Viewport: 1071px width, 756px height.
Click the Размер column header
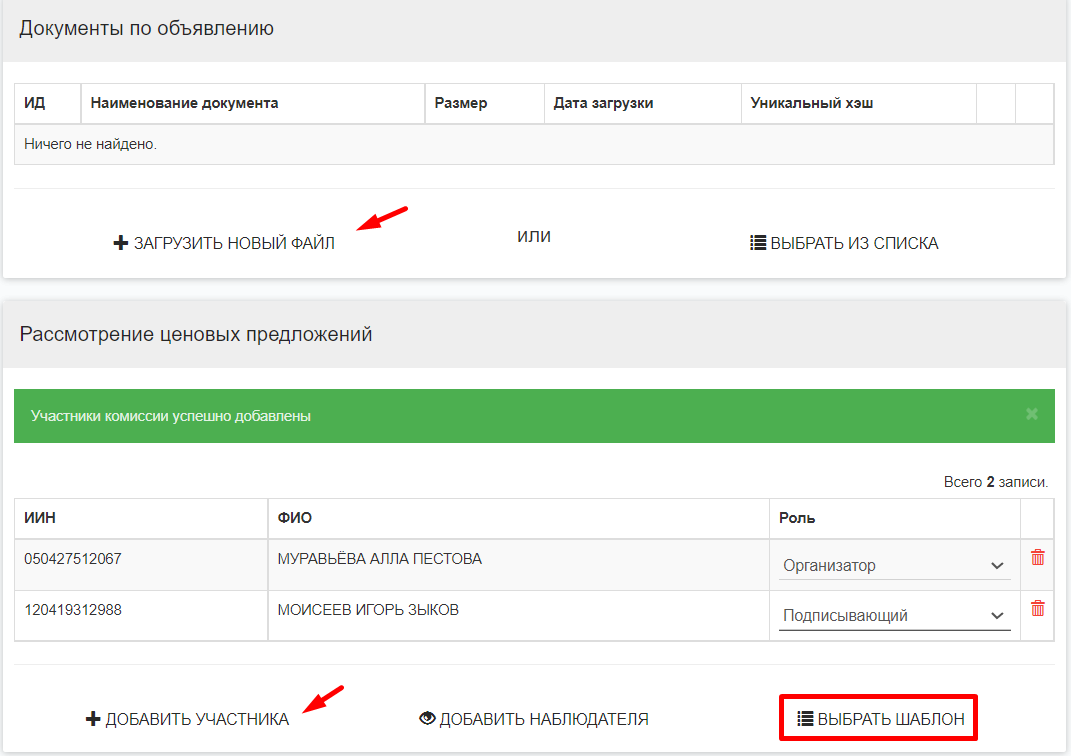click(x=461, y=103)
